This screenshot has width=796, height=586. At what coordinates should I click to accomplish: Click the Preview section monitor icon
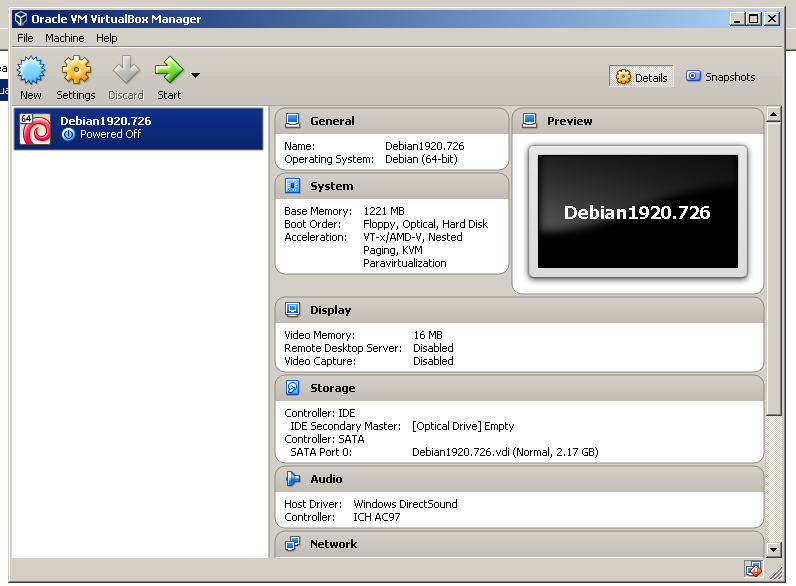[x=529, y=121]
